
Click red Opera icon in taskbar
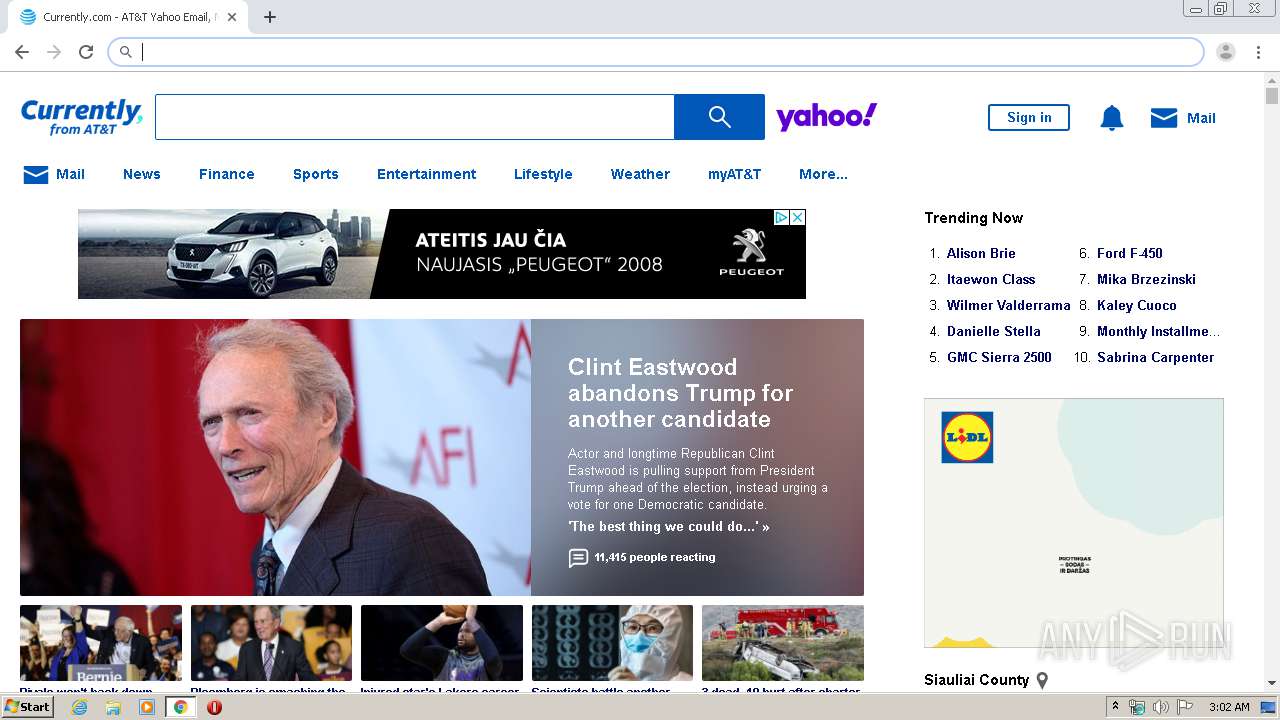click(x=214, y=707)
